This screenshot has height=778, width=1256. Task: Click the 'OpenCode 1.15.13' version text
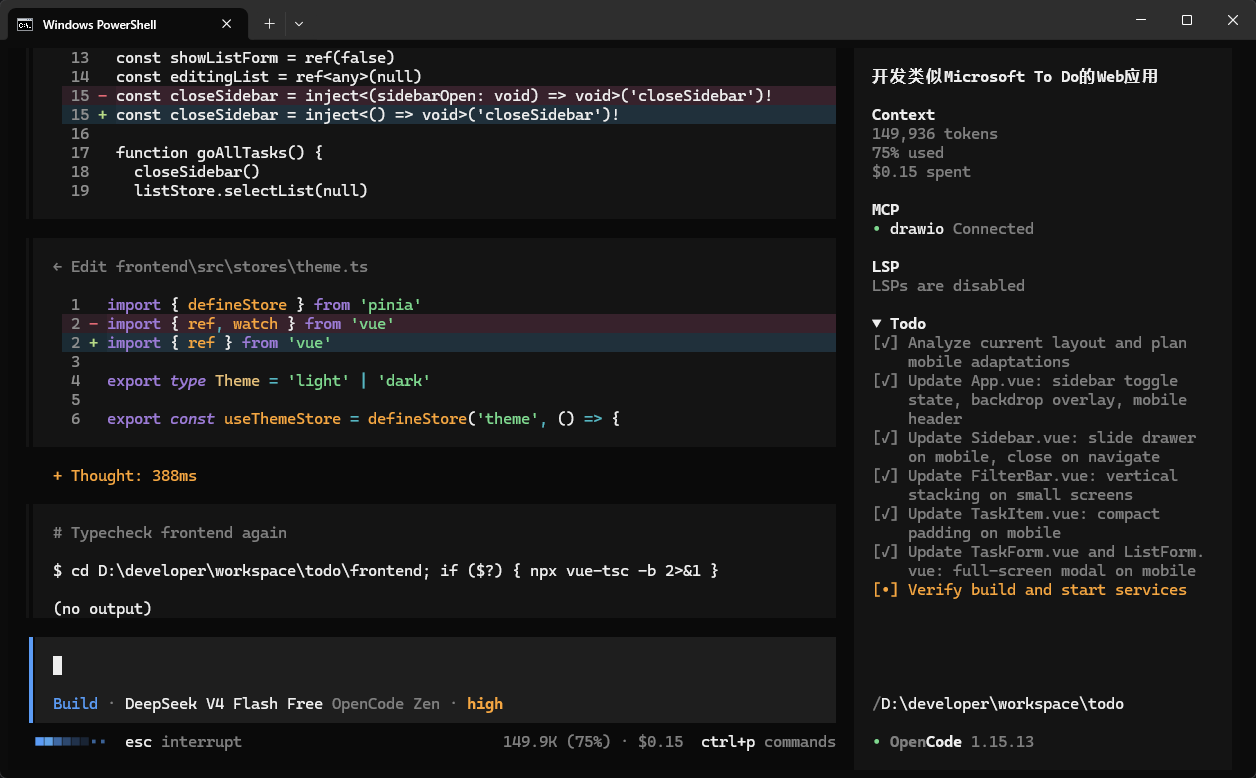pyautogui.click(x=962, y=742)
